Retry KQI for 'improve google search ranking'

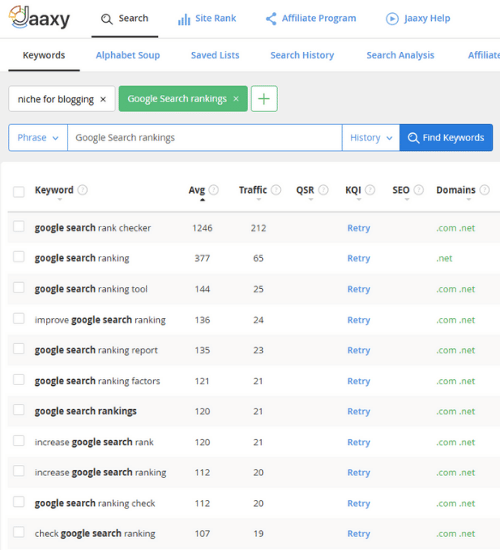click(x=359, y=320)
